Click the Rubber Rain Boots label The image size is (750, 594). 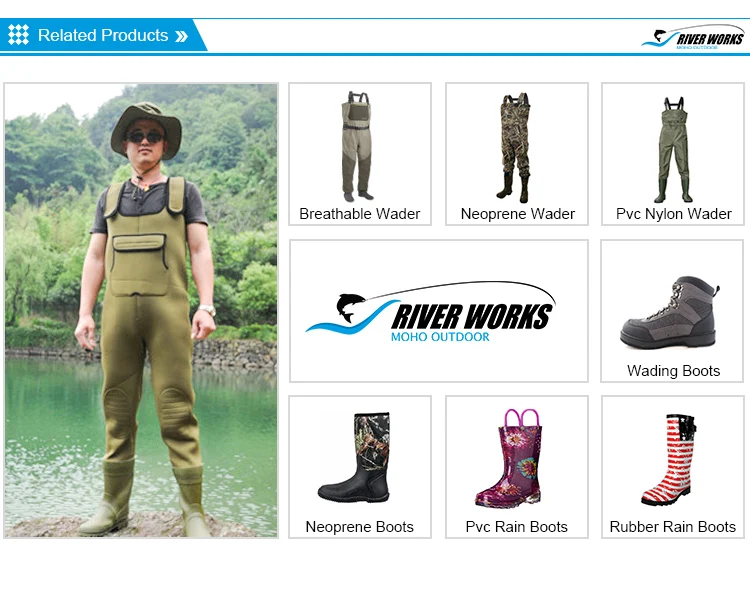(673, 527)
